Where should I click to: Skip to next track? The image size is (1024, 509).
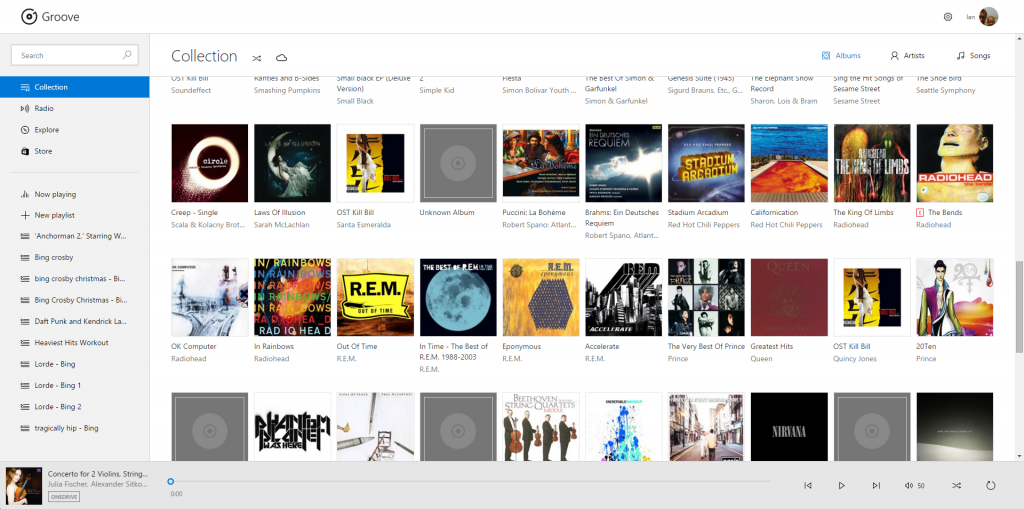(x=876, y=485)
